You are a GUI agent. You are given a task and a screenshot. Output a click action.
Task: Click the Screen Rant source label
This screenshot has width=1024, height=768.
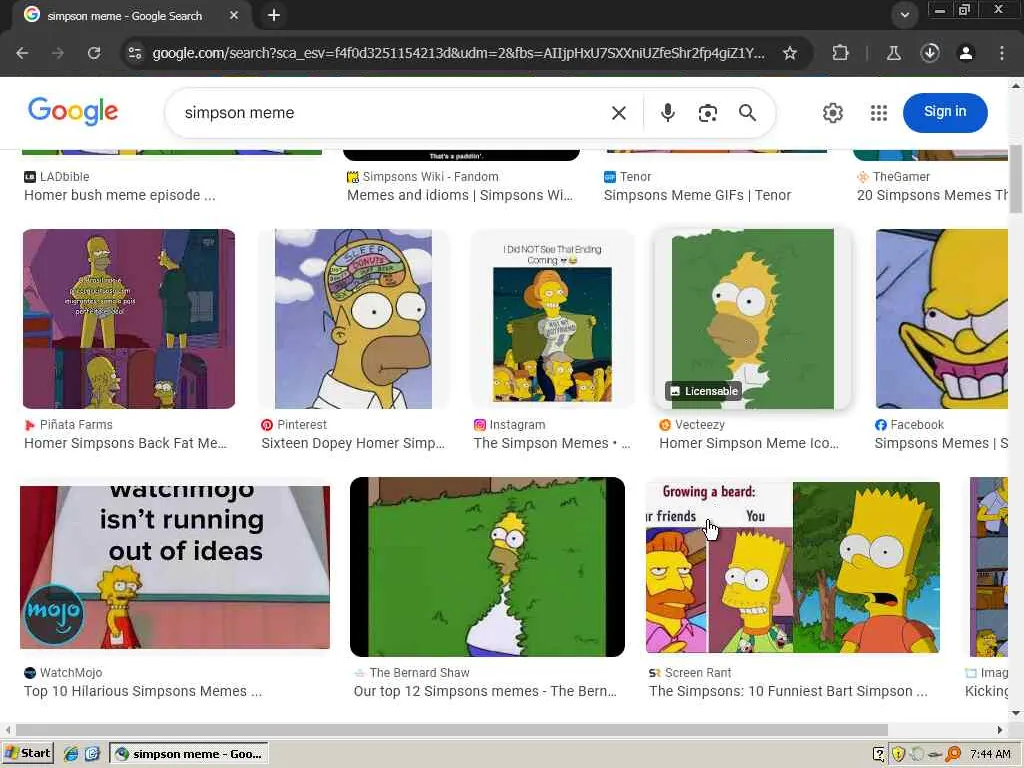pyautogui.click(x=698, y=673)
